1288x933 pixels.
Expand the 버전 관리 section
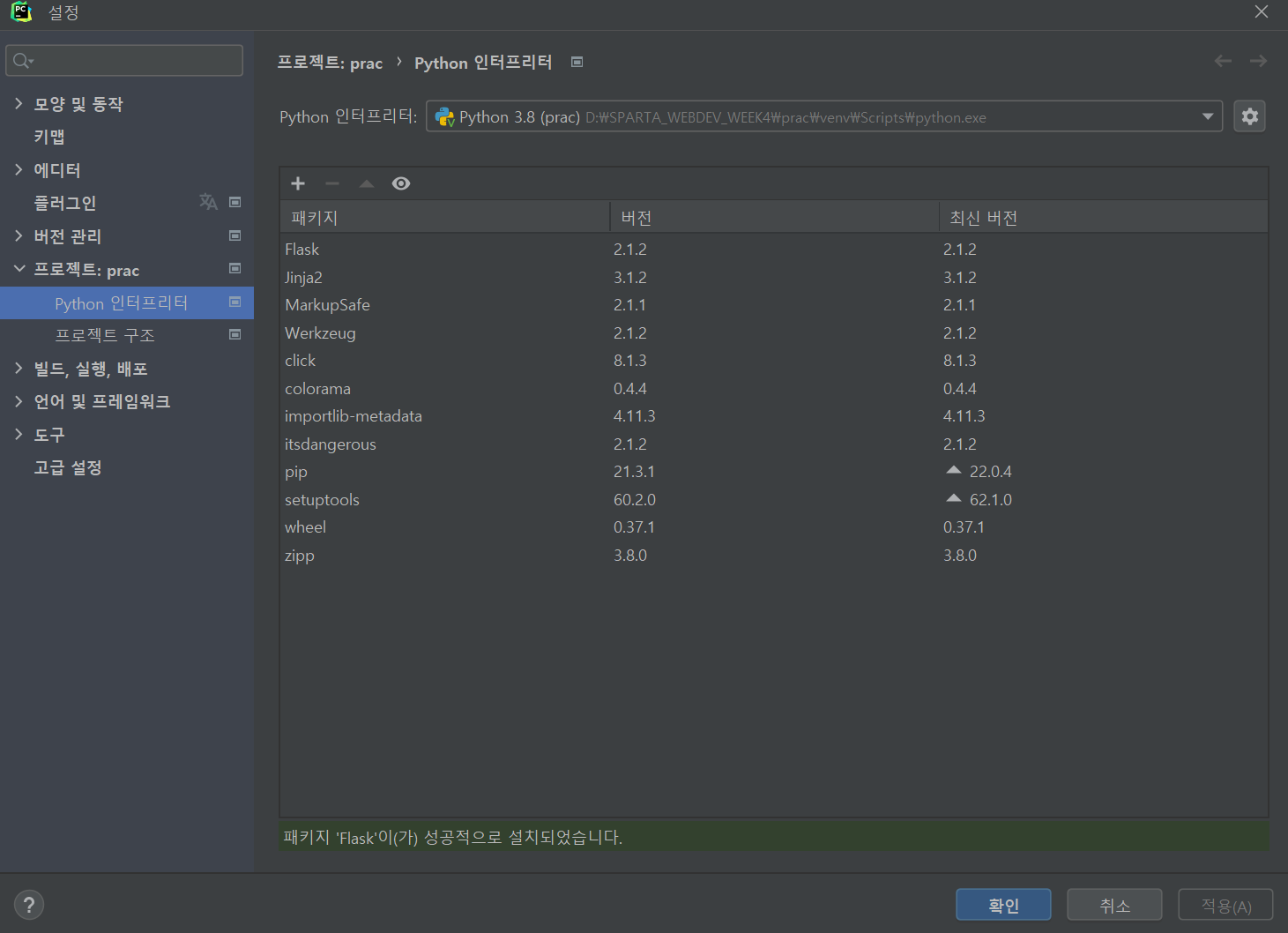coord(19,235)
